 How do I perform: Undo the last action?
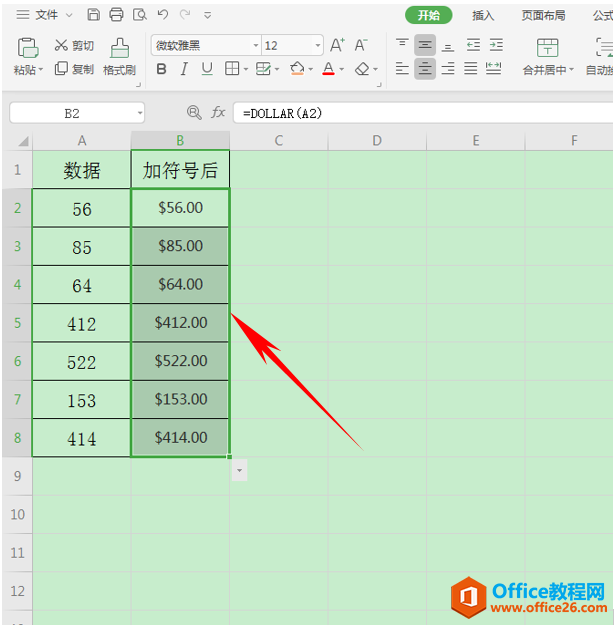coord(162,15)
